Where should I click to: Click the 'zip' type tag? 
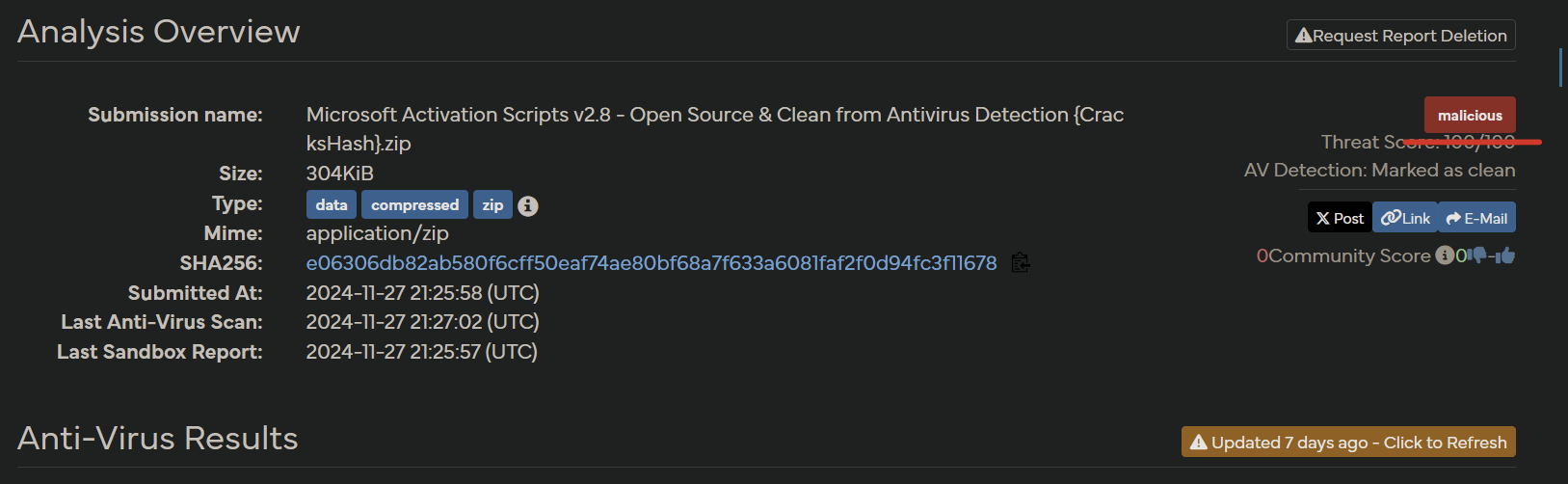492,205
